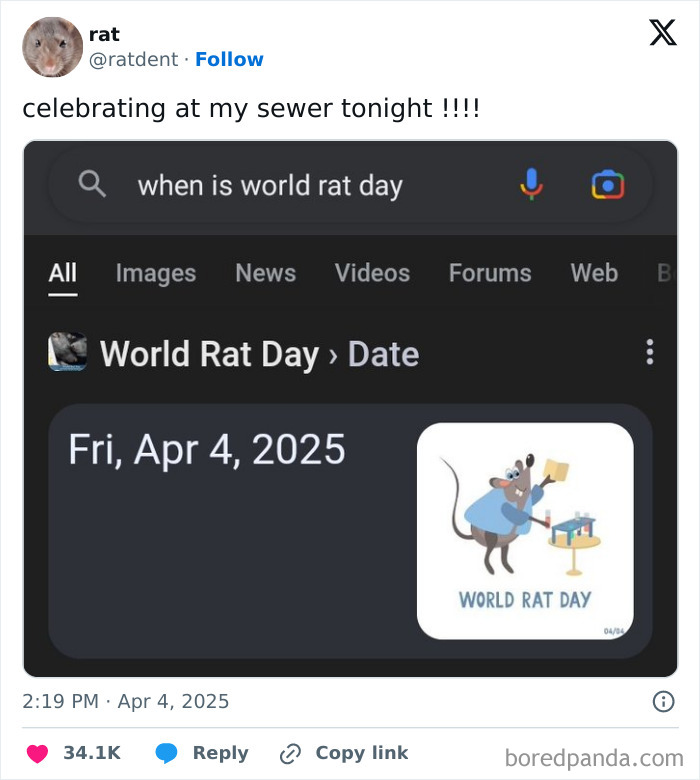Image resolution: width=700 pixels, height=780 pixels.
Task: Click the search magnifier icon
Action: tap(92, 184)
